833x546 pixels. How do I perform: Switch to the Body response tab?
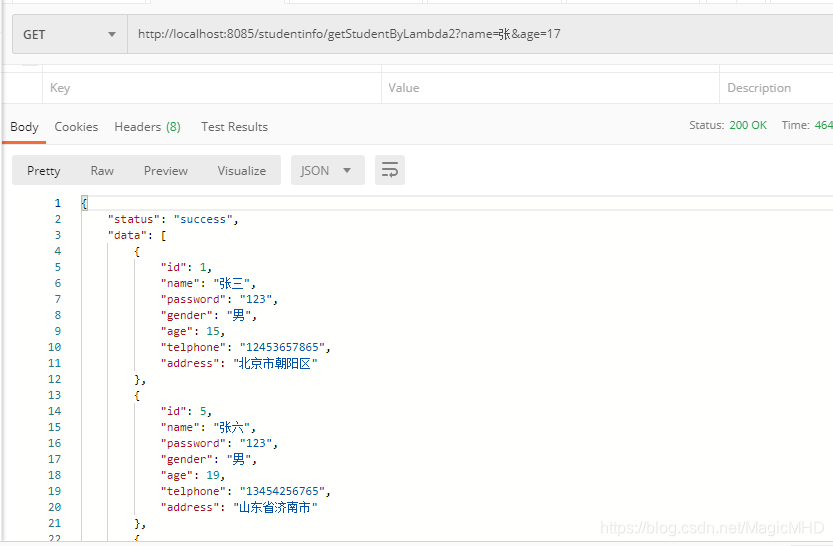click(24, 127)
